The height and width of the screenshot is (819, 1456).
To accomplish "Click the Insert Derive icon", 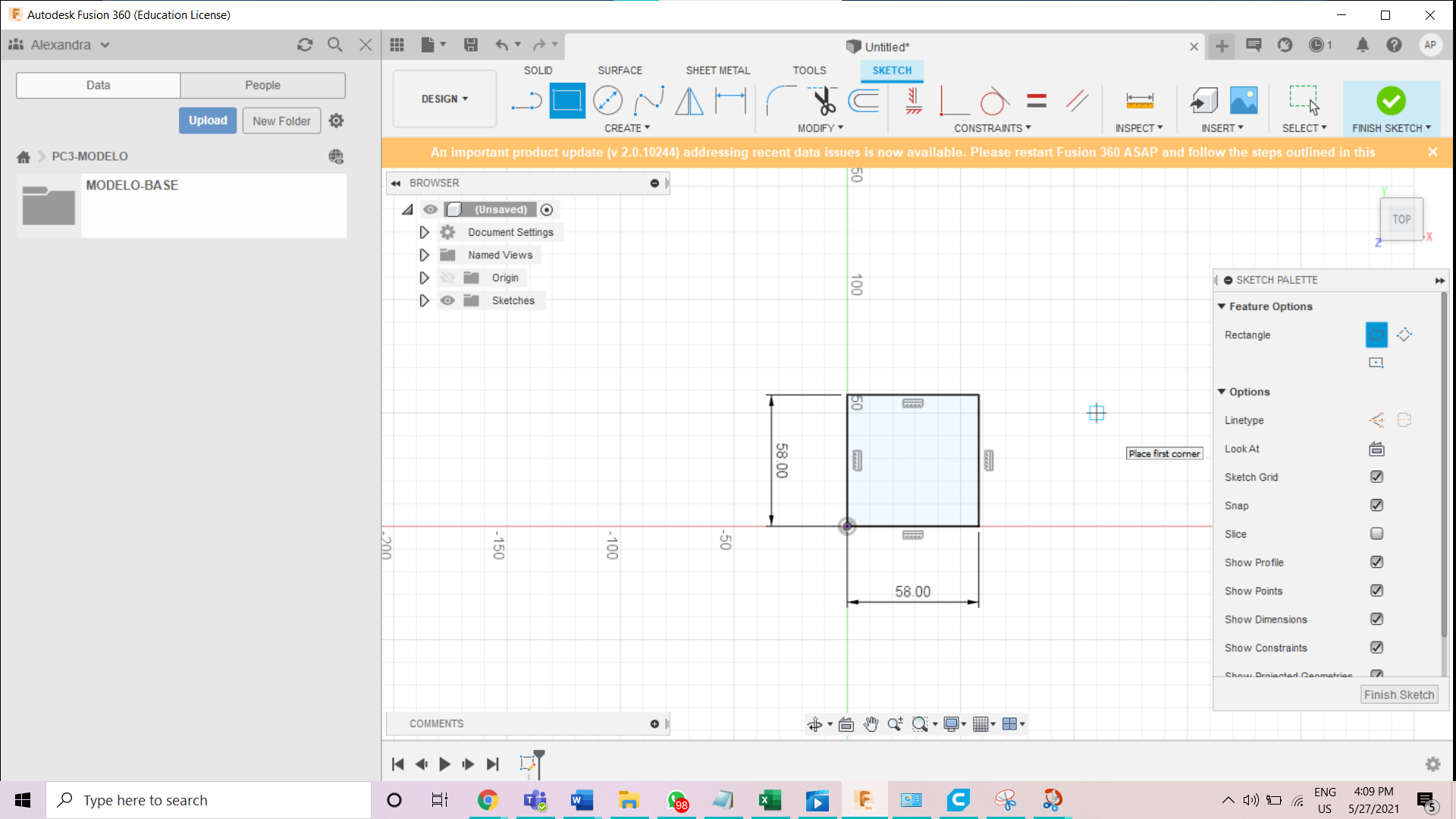I will click(x=1203, y=100).
